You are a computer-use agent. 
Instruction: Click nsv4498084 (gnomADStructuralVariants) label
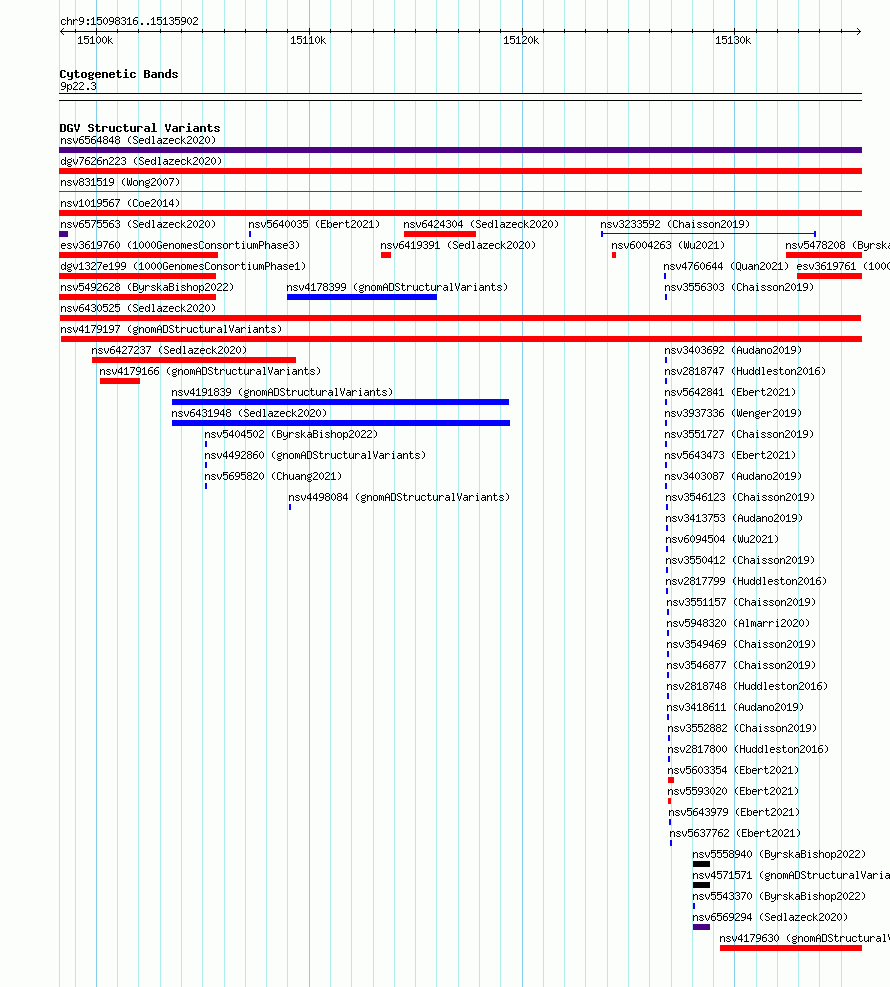(x=399, y=497)
